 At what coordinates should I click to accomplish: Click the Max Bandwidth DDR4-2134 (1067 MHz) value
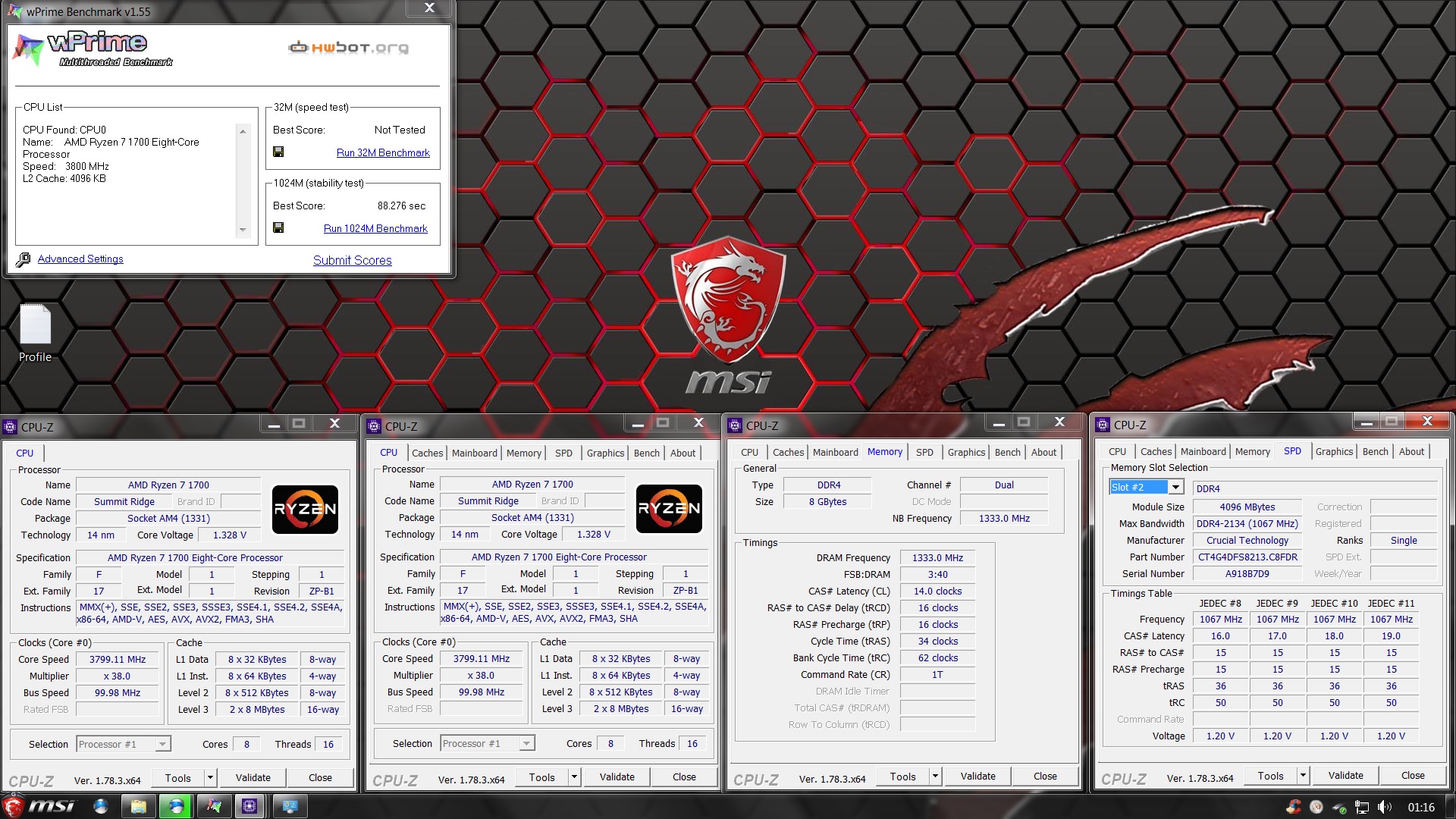1247,524
